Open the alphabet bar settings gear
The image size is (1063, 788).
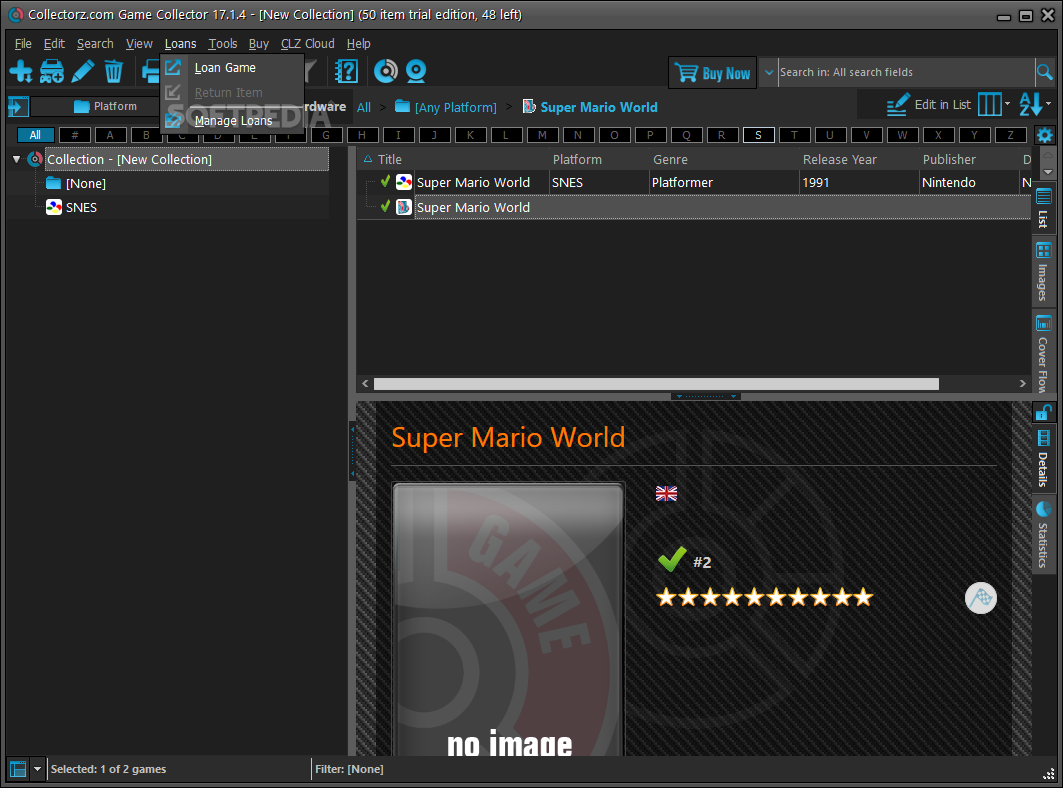(1045, 135)
